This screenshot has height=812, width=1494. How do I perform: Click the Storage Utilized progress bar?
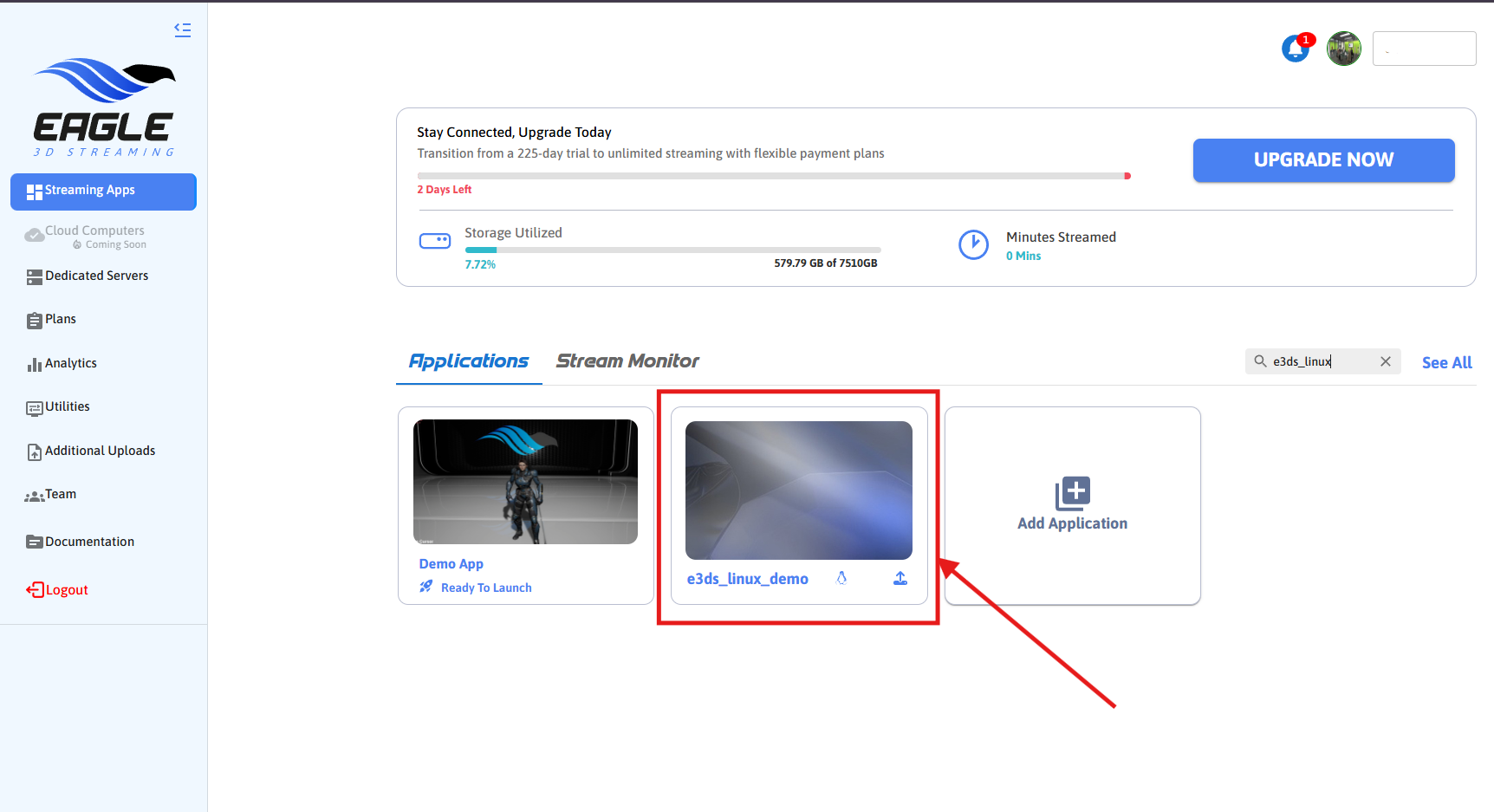coord(672,250)
